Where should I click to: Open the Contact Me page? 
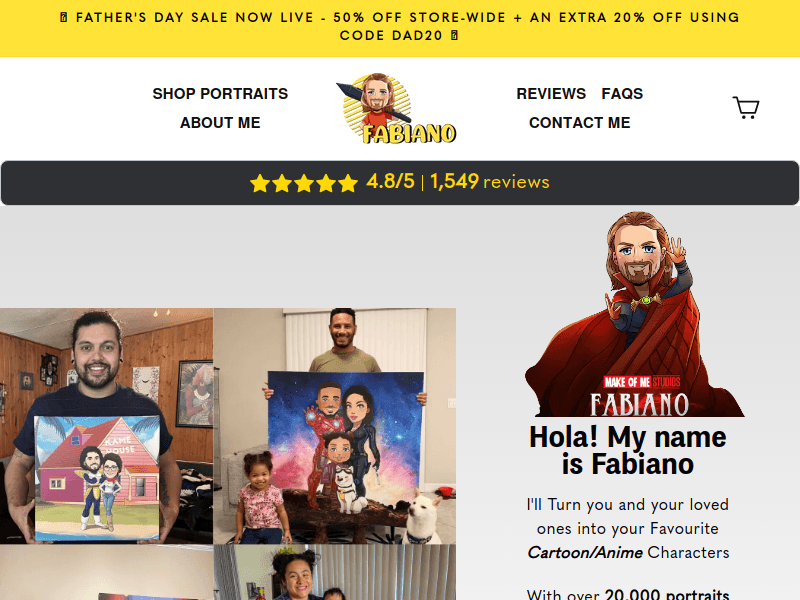click(x=580, y=123)
